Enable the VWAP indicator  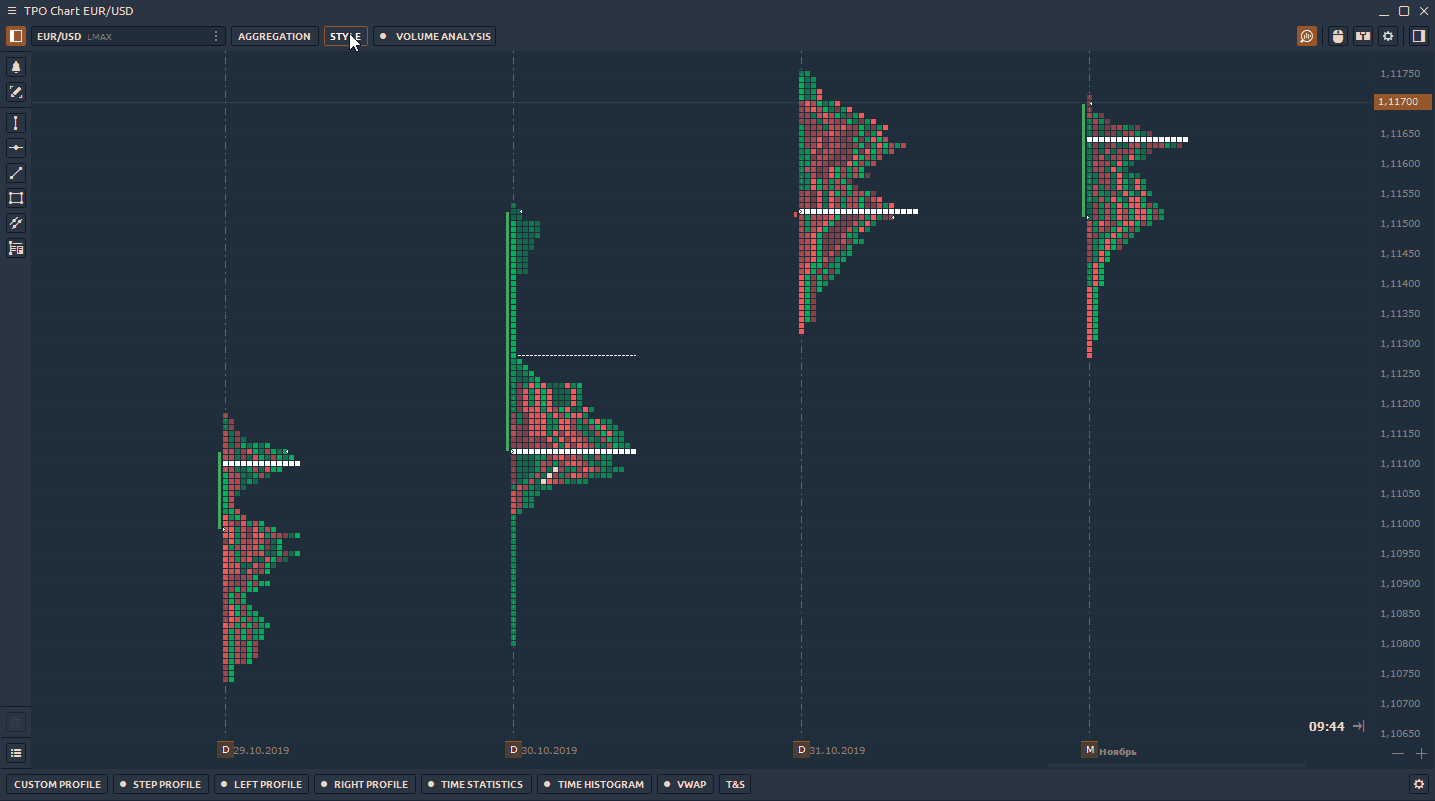(684, 785)
